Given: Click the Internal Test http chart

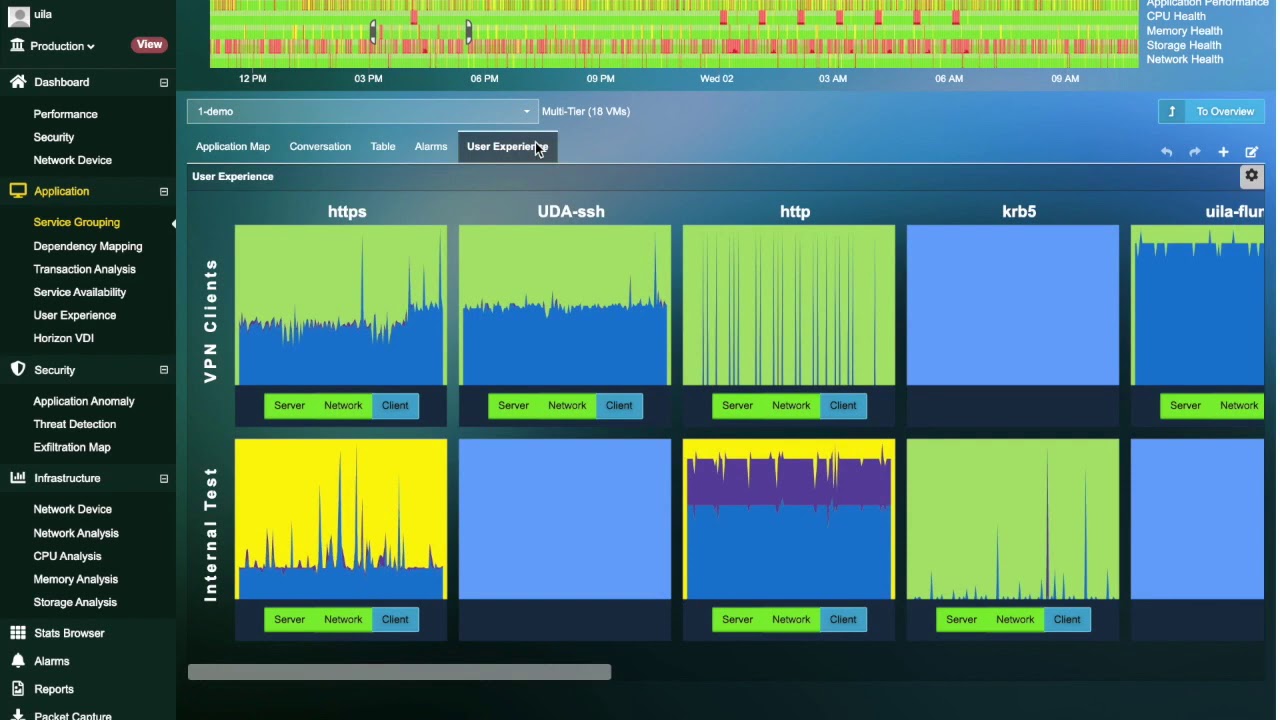Looking at the screenshot, I should tap(789, 519).
